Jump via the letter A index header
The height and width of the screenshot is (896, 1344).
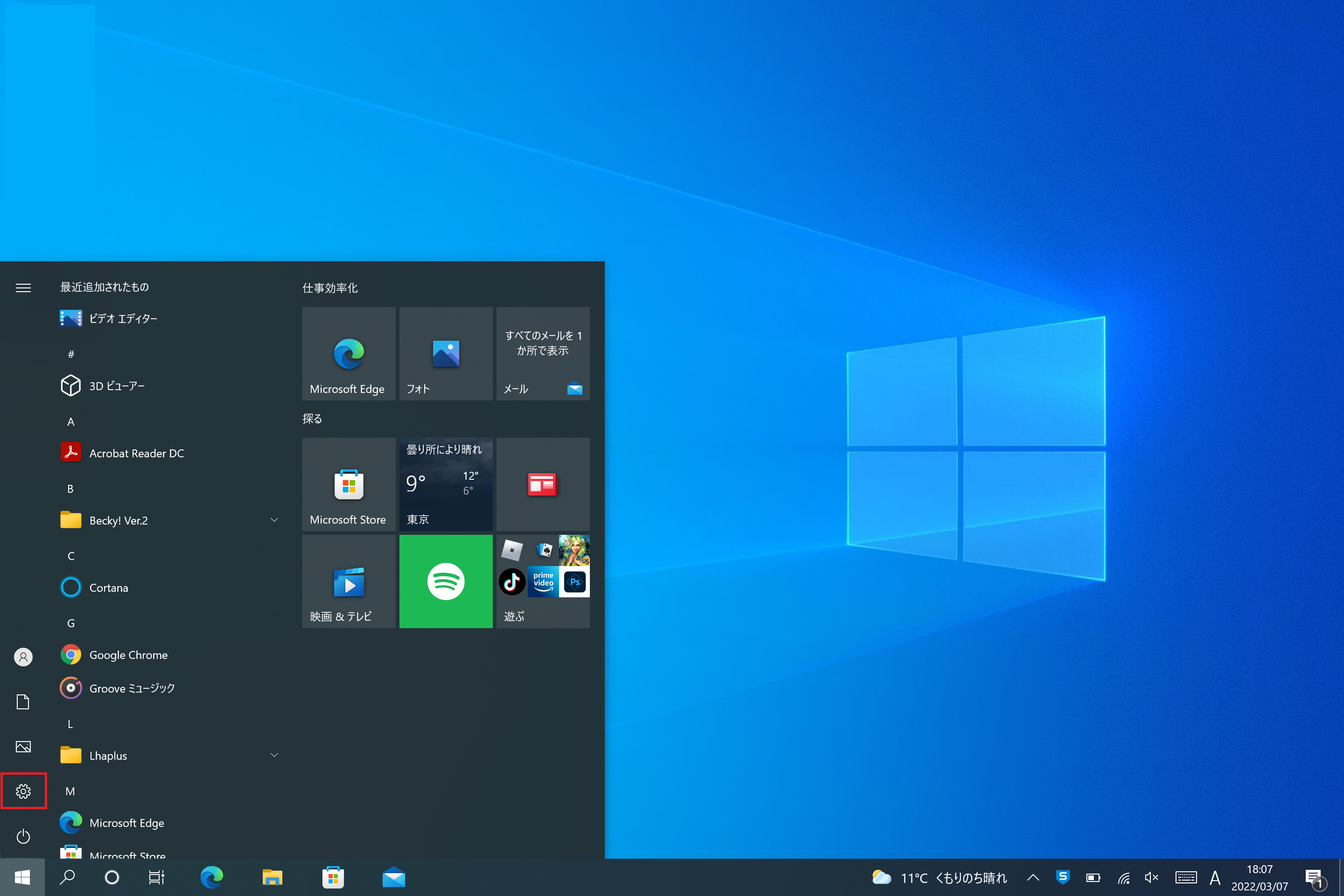pyautogui.click(x=71, y=422)
